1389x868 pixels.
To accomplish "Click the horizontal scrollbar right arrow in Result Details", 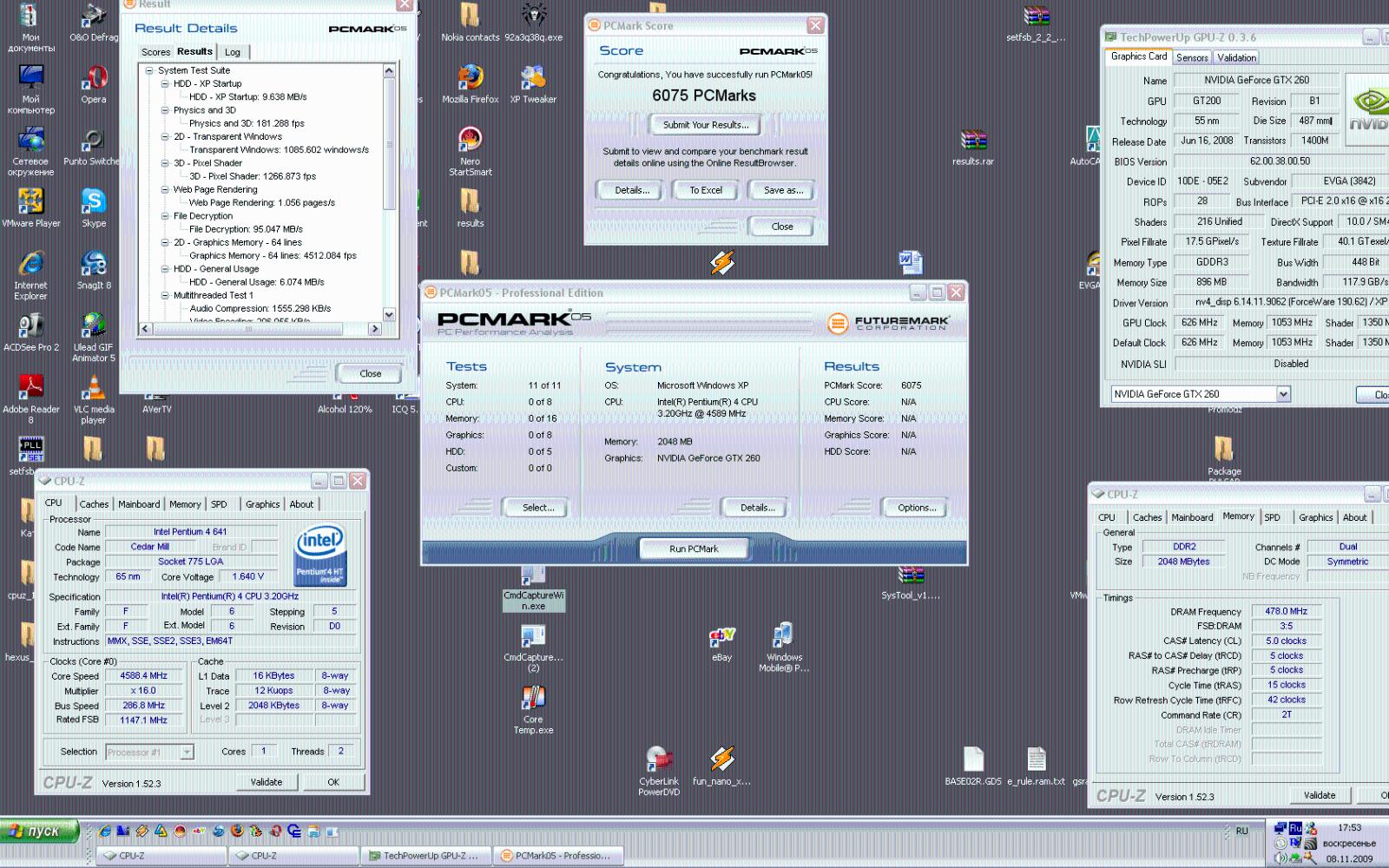I will click(x=375, y=329).
